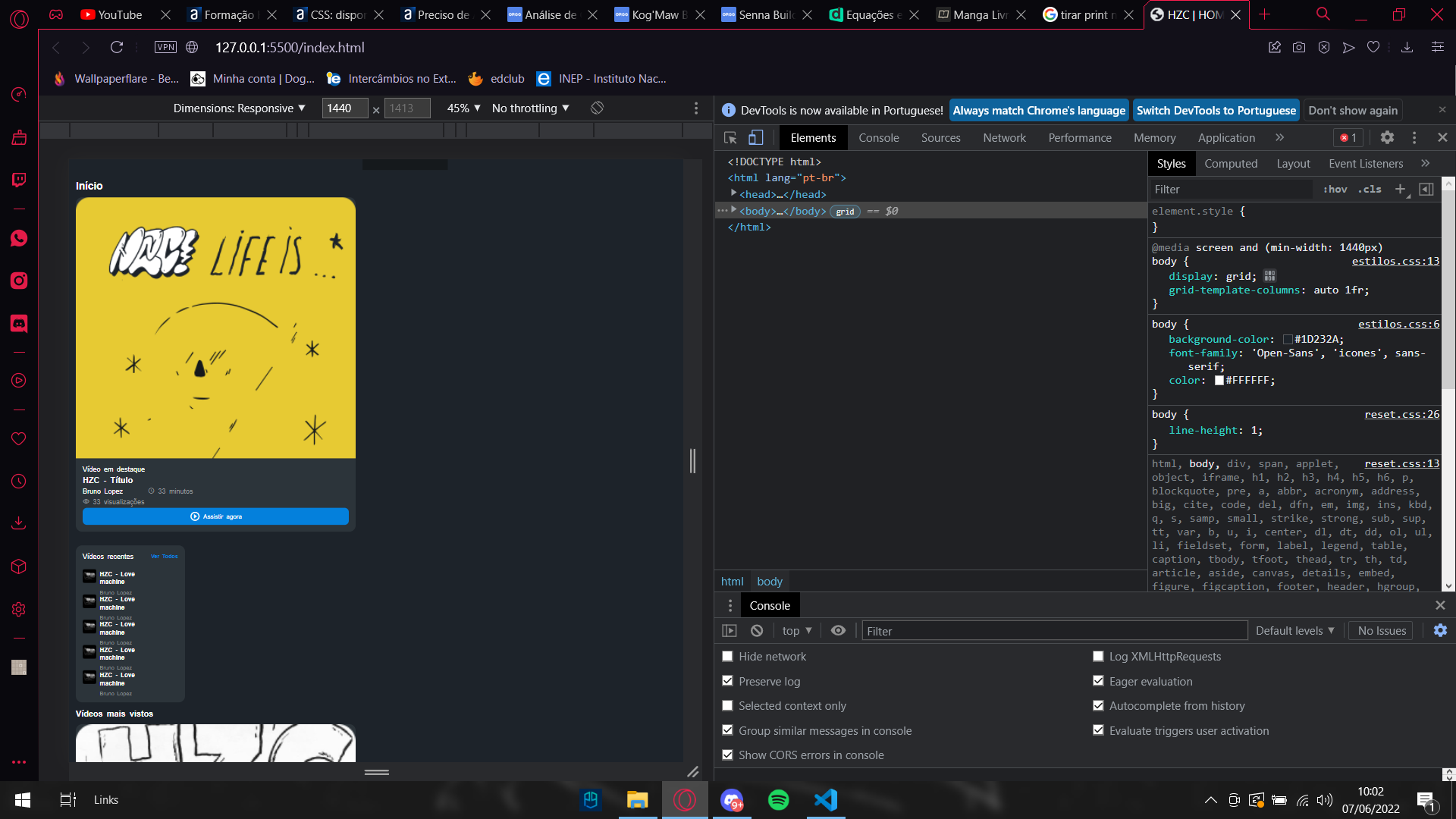The height and width of the screenshot is (819, 1456).
Task: Click the grid editor icon beside display
Action: pyautogui.click(x=1270, y=276)
